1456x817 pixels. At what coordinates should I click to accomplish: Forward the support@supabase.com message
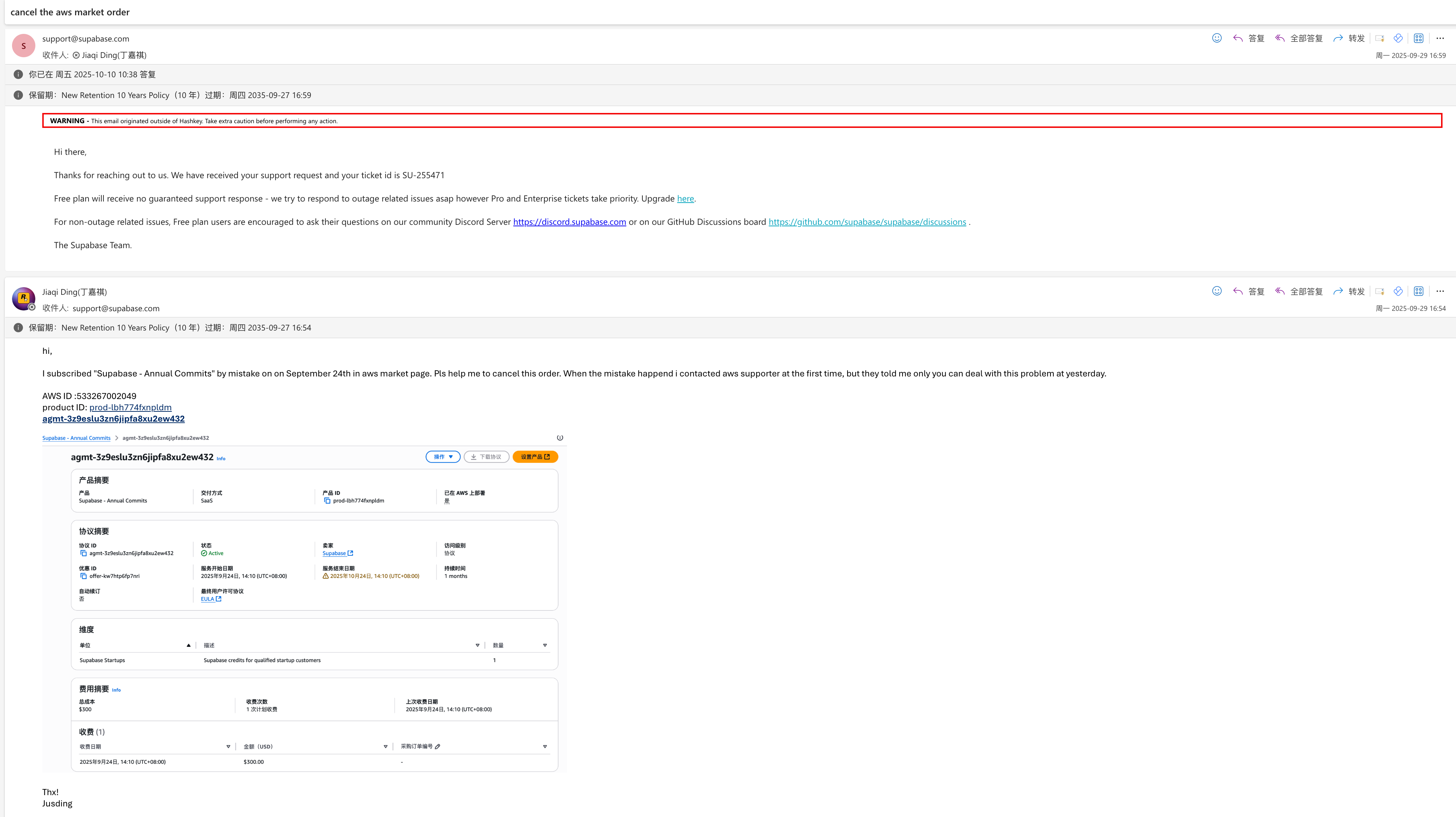coord(1349,38)
